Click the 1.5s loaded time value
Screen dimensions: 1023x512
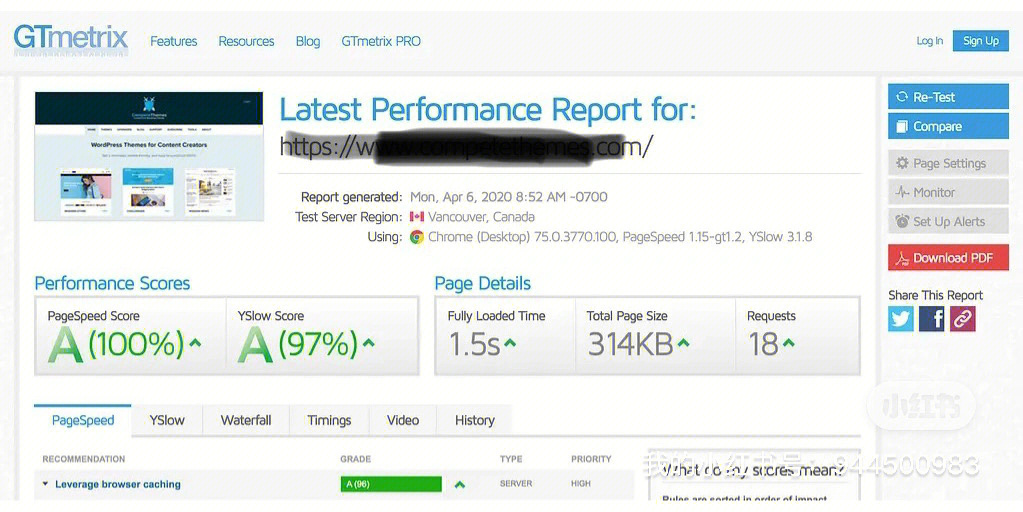(474, 344)
